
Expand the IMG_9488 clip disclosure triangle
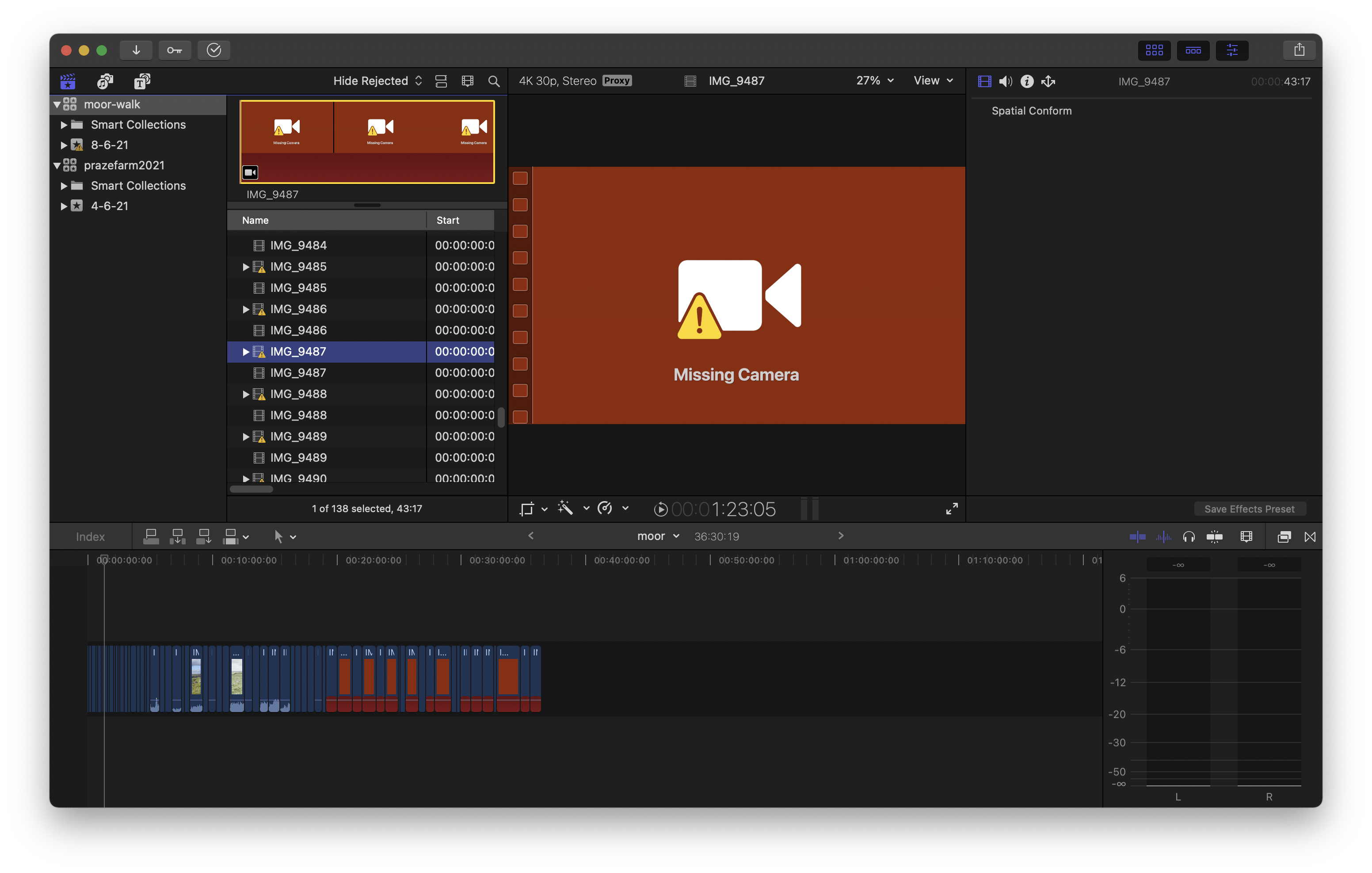click(246, 394)
